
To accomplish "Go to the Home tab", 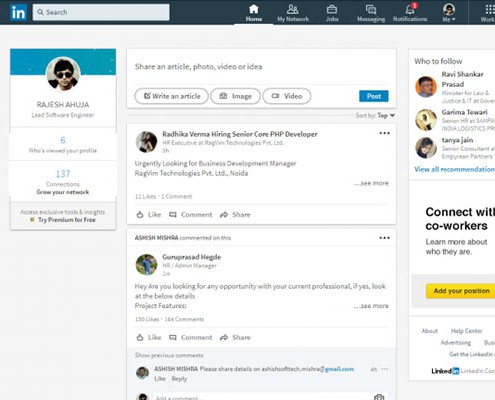I will pos(254,13).
